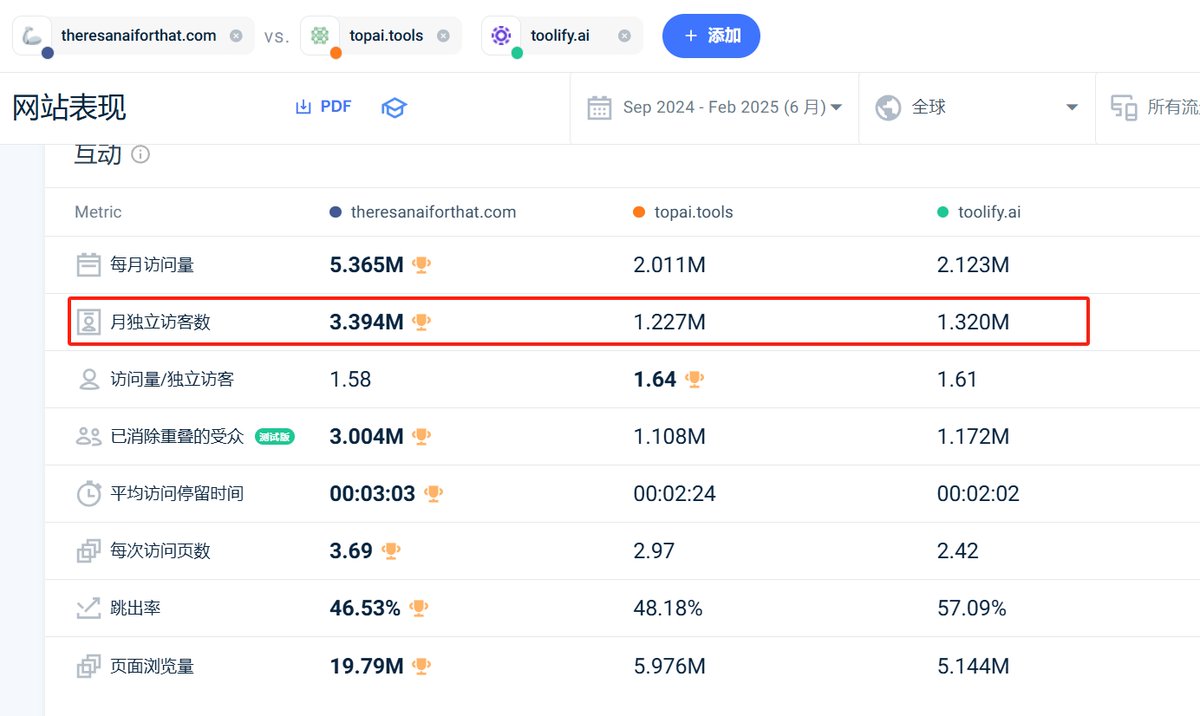Click the theresanaiforthat.com favicon chip

point(33,36)
